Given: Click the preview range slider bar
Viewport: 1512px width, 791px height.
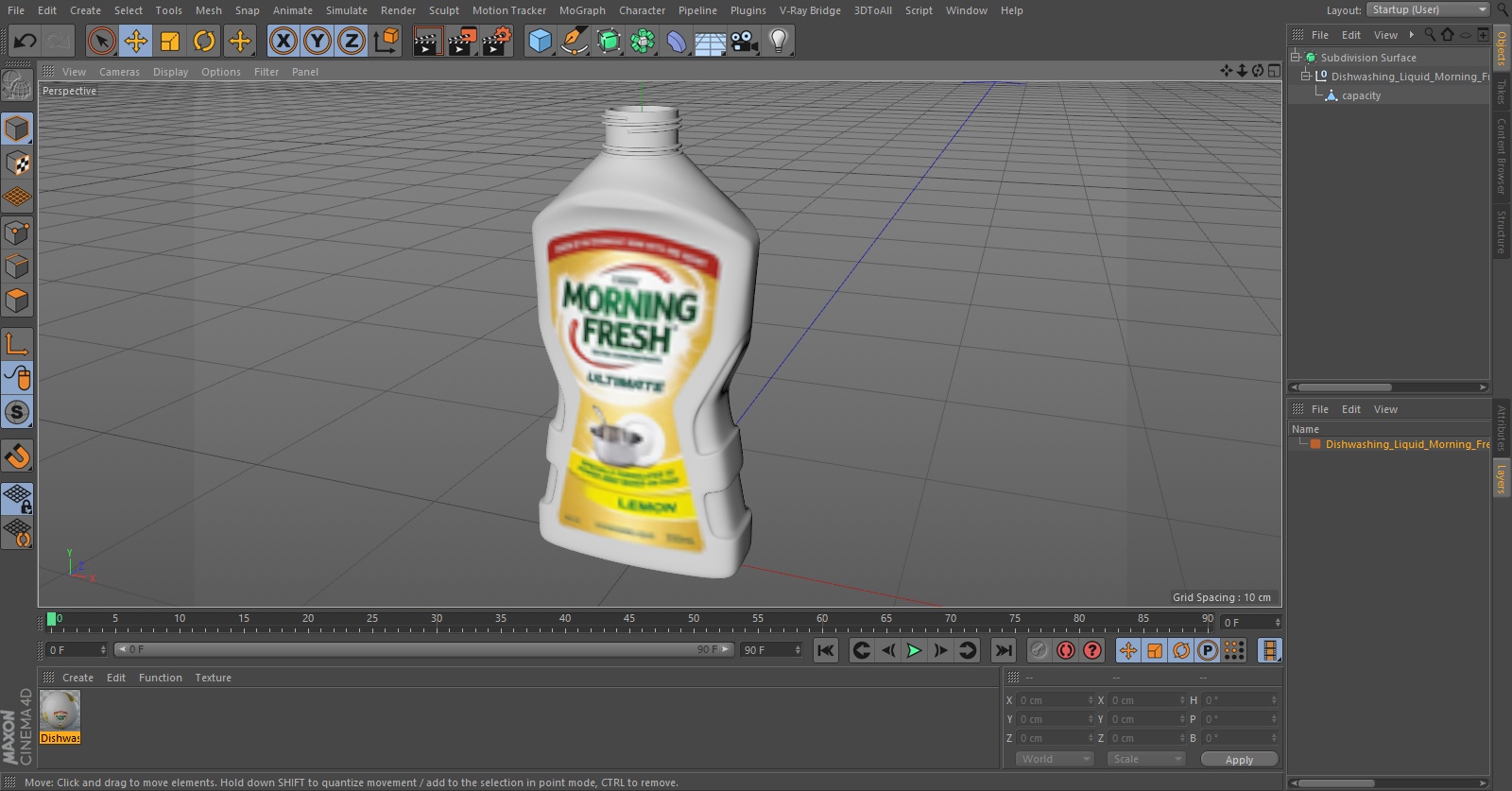Looking at the screenshot, I should click(x=423, y=649).
